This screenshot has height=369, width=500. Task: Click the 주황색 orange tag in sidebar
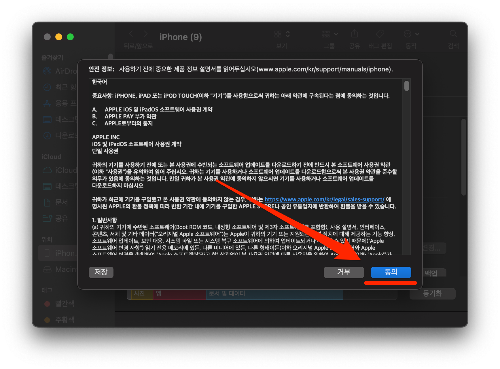60,320
